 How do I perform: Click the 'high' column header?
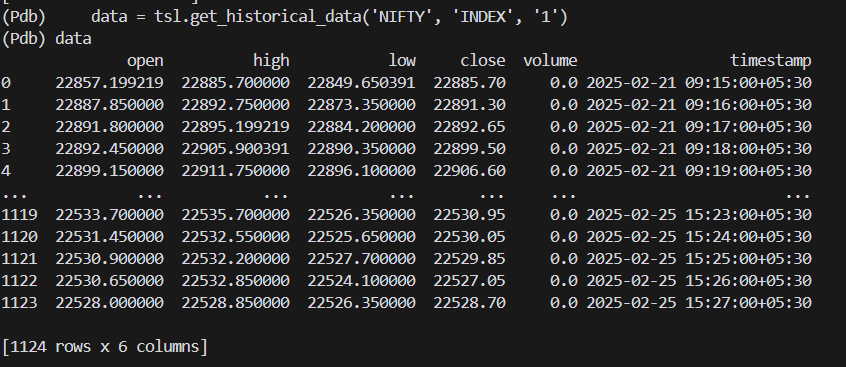tap(271, 60)
